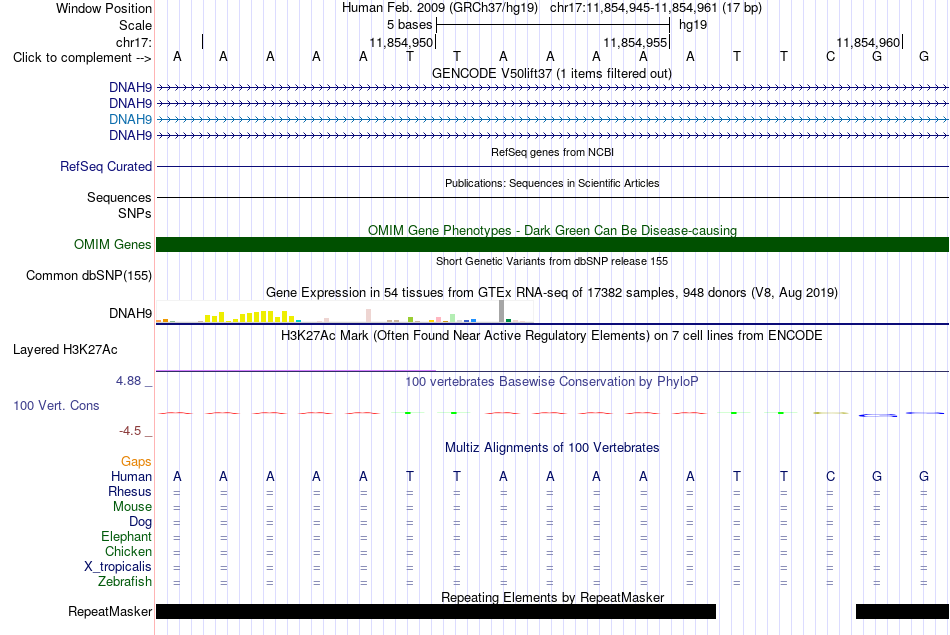
Task: Click the 'Gene Expression in 54 tissues' title
Action: (552, 293)
